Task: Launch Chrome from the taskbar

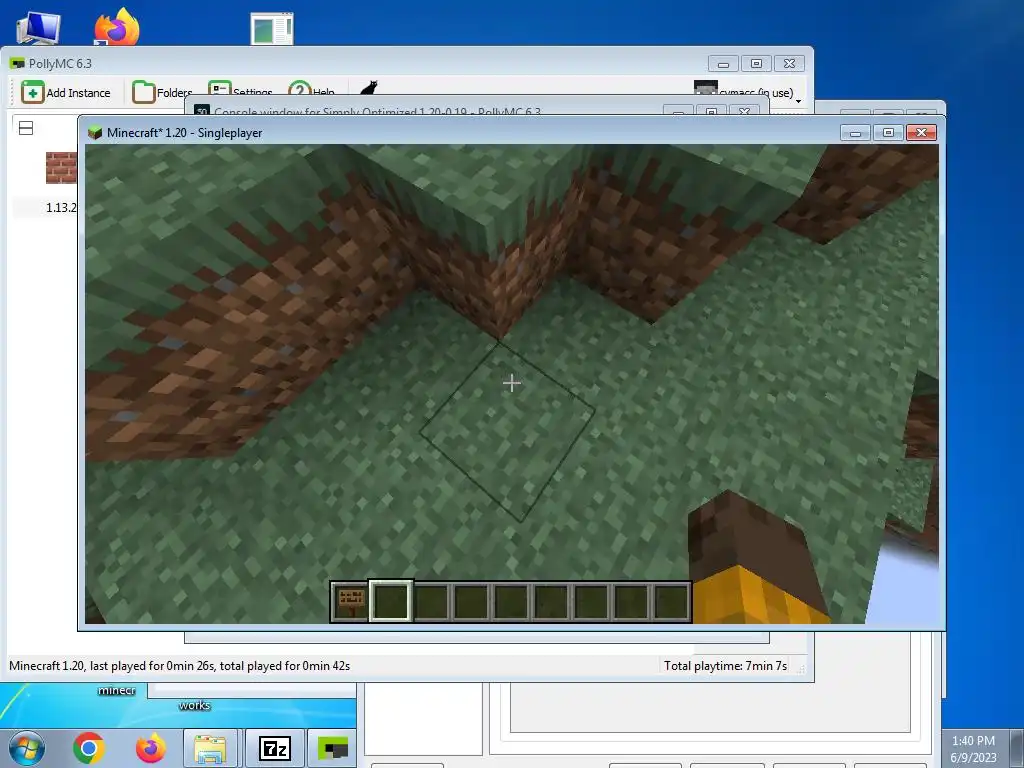Action: 89,748
